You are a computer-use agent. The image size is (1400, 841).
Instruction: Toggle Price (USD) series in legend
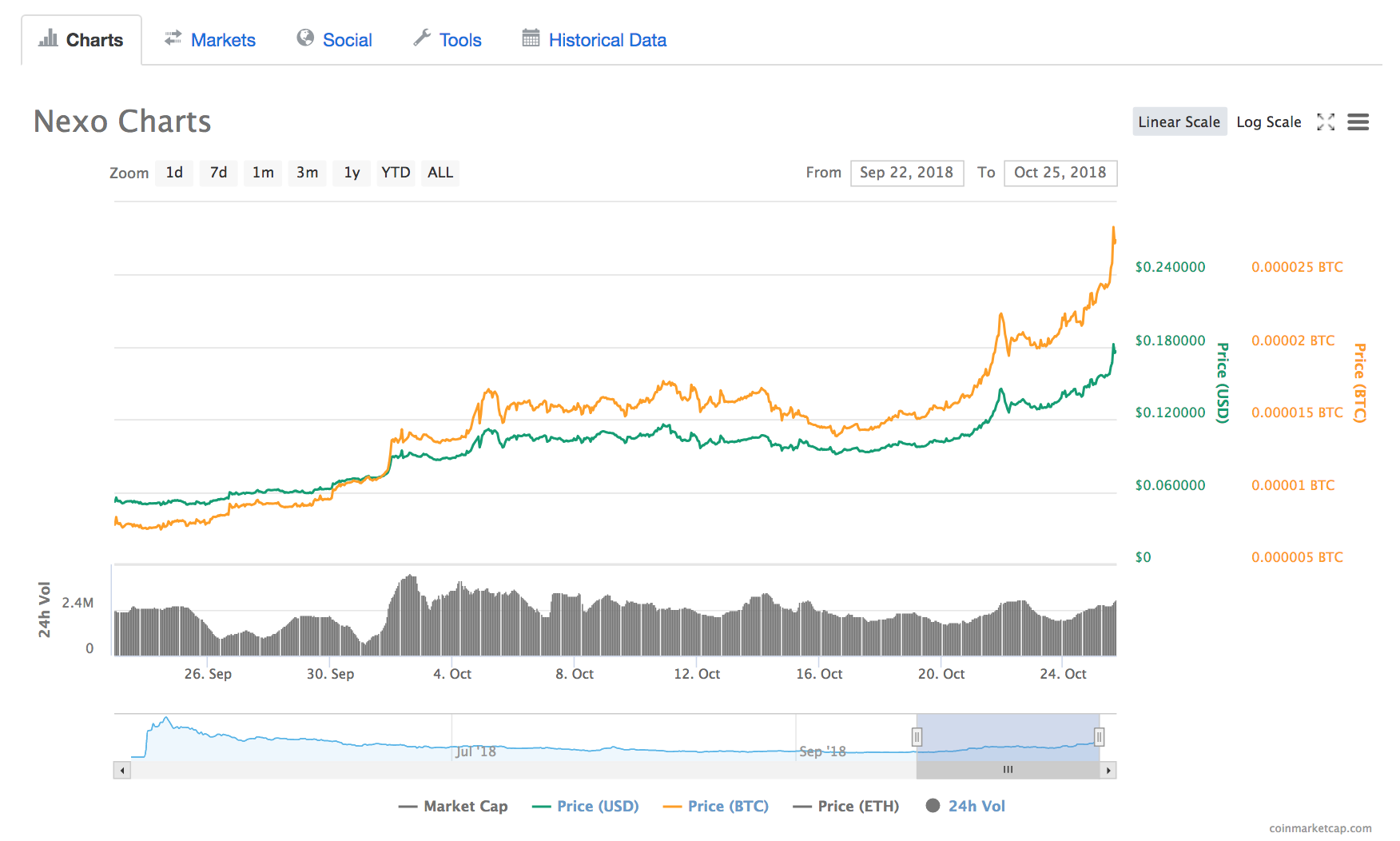pyautogui.click(x=586, y=806)
